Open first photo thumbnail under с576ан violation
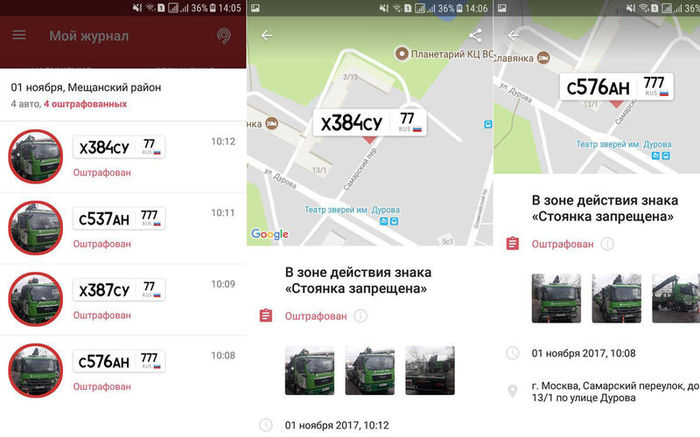Screen dimensions: 700x437 [x=556, y=298]
